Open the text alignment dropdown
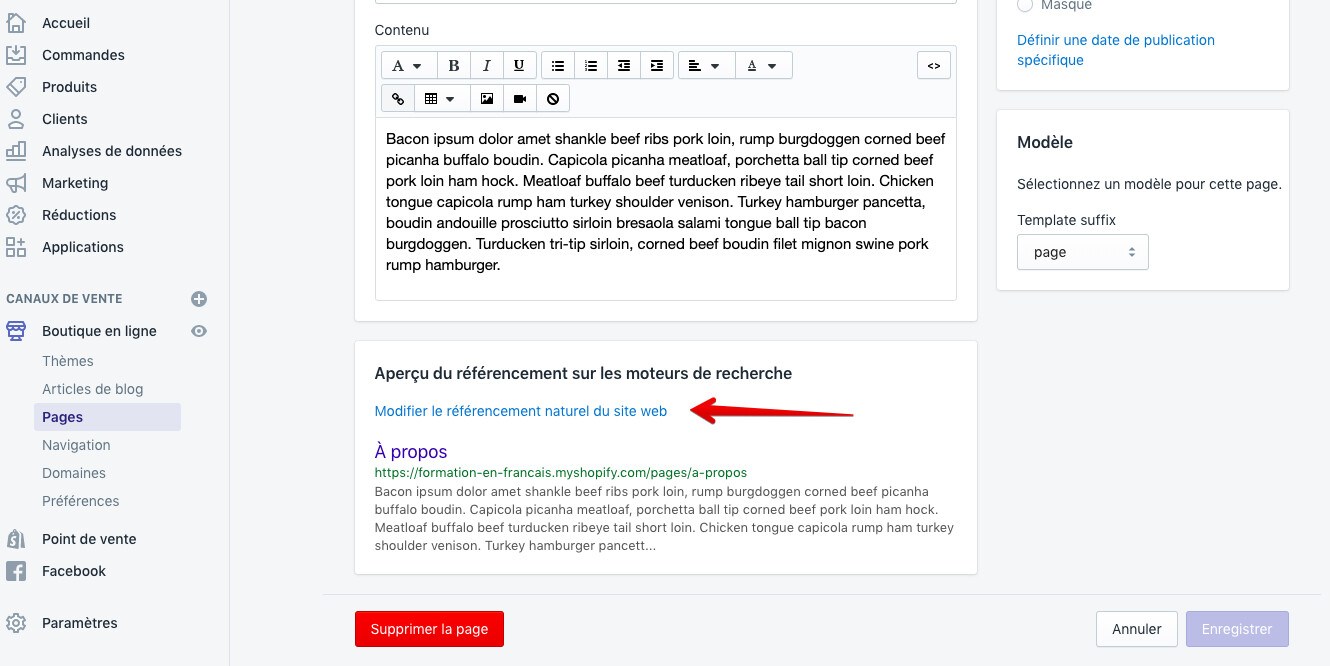 point(706,66)
